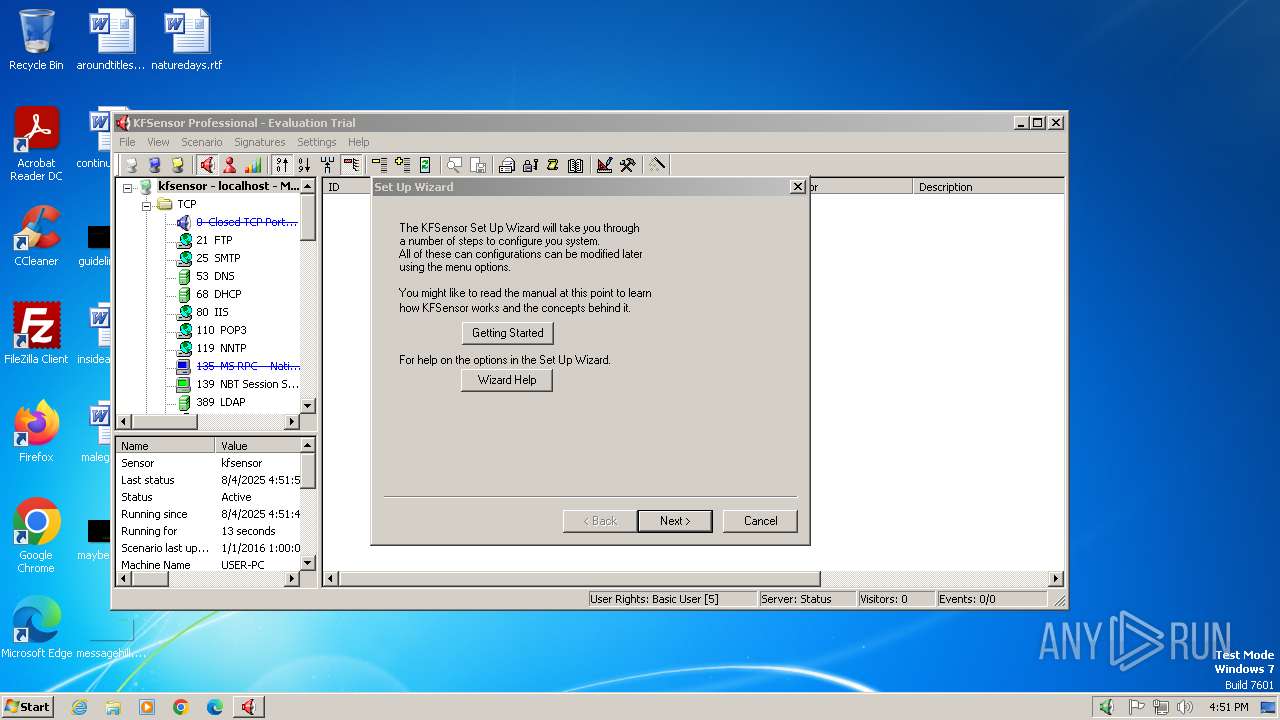Click the gray server icon in toolbar
This screenshot has height=720, width=1280.
point(131,165)
